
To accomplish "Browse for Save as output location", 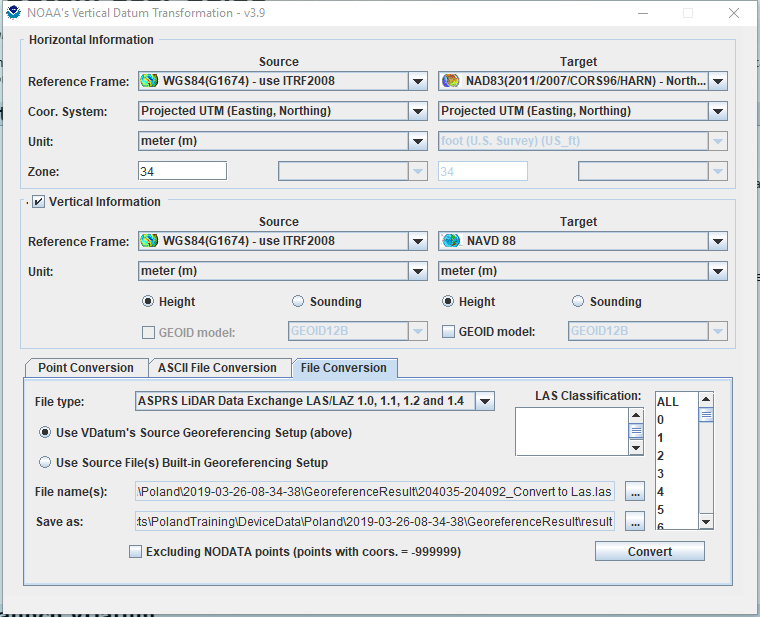I will click(635, 522).
